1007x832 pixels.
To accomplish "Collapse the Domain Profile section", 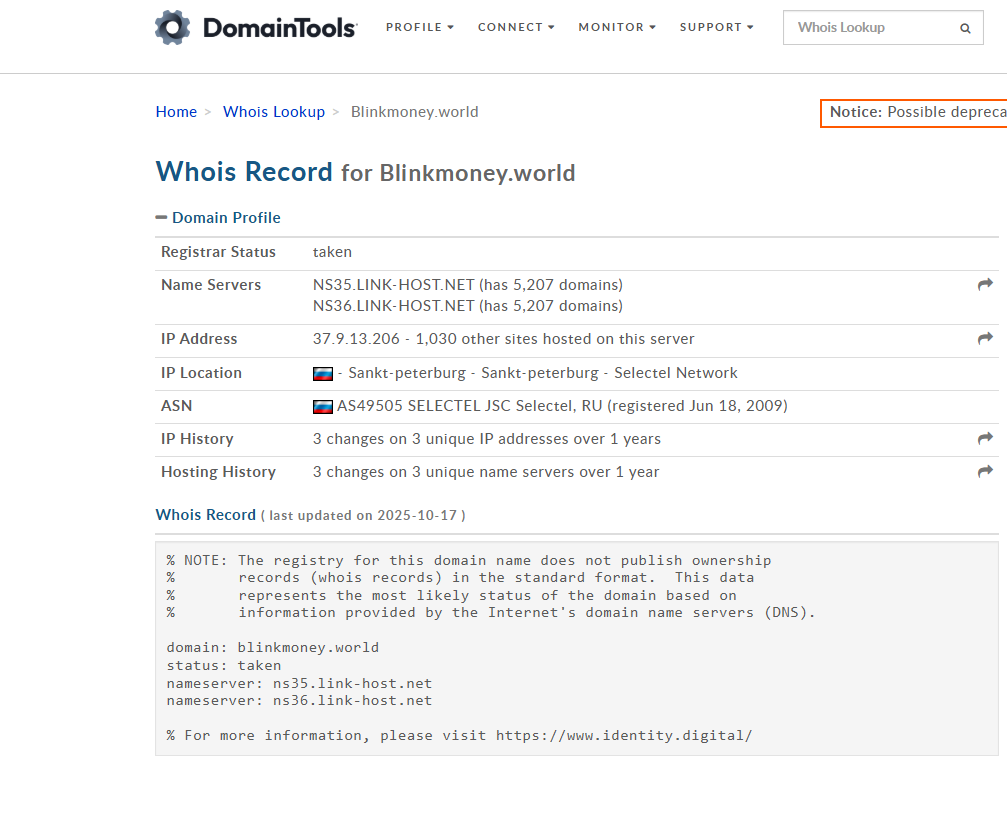I will [x=163, y=217].
